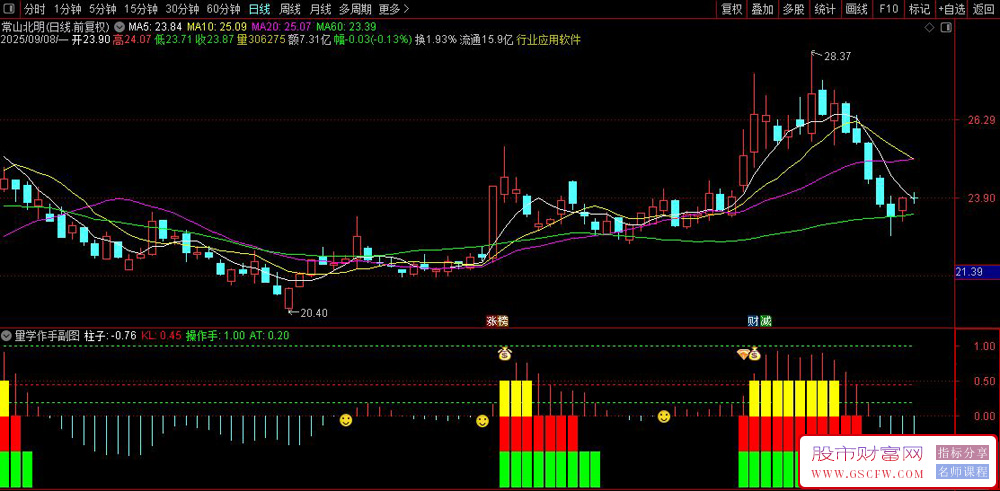The image size is (1000, 491).
Task: Switch to 月线 monthly chart
Action: [320, 9]
